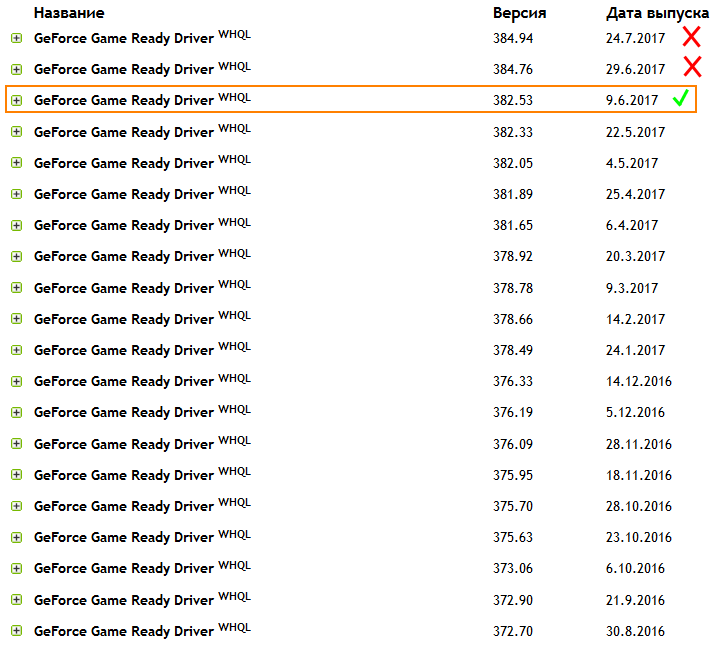This screenshot has height=648, width=723.
Task: Expand the driver row for version 372.90
Action: coord(17,600)
